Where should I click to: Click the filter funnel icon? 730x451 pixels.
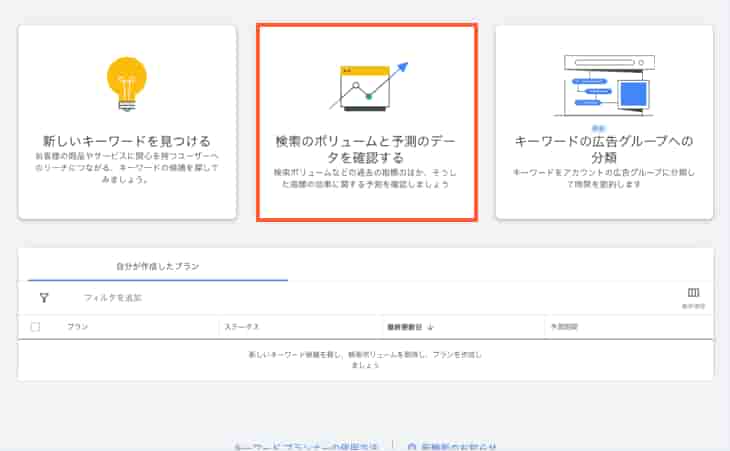click(x=44, y=297)
